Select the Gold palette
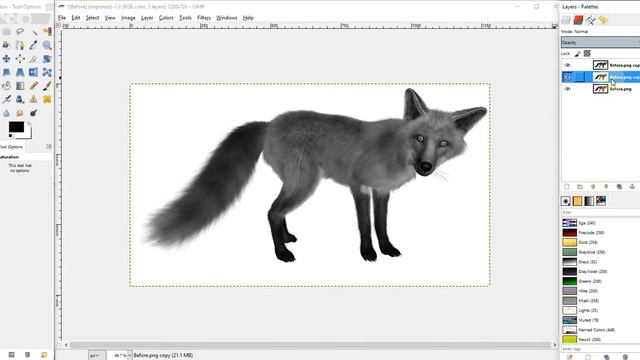This screenshot has height=360, width=640. [601, 242]
